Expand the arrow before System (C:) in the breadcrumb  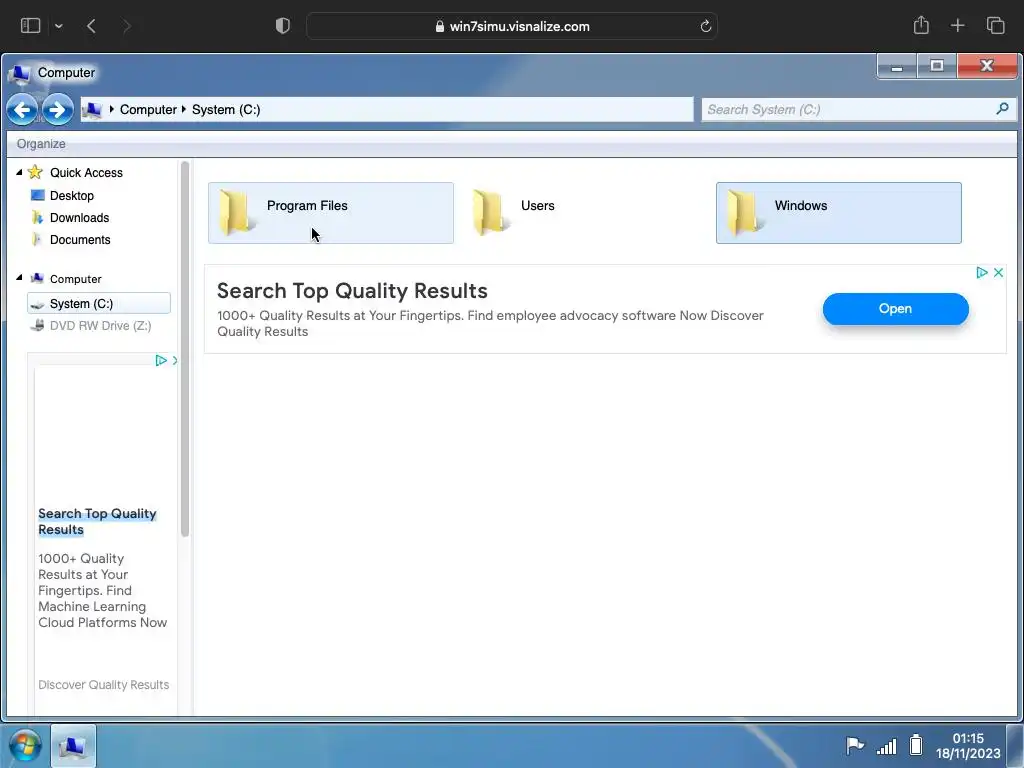click(x=184, y=110)
